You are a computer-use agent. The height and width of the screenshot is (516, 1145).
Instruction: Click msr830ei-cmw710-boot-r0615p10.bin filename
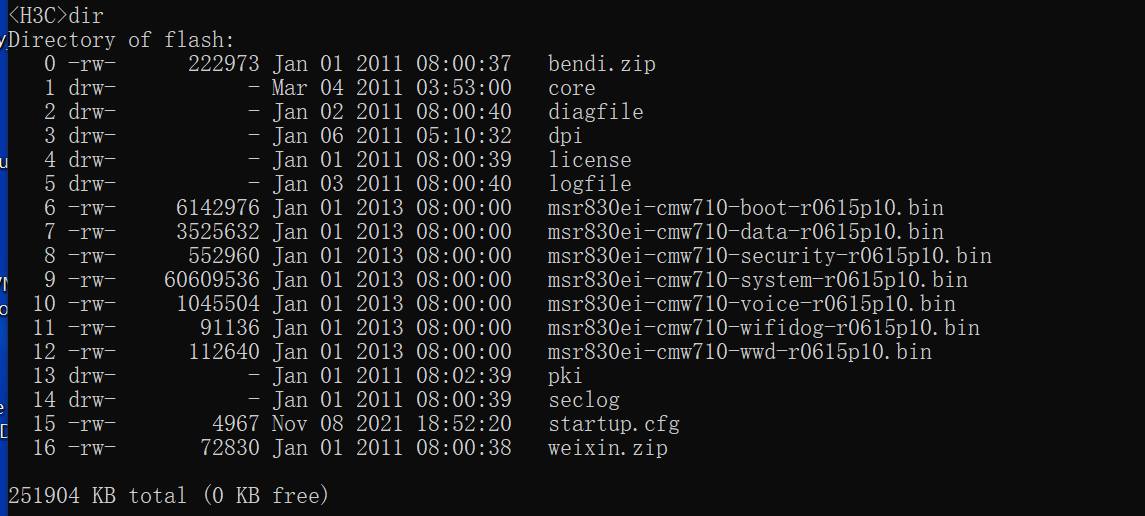(746, 209)
